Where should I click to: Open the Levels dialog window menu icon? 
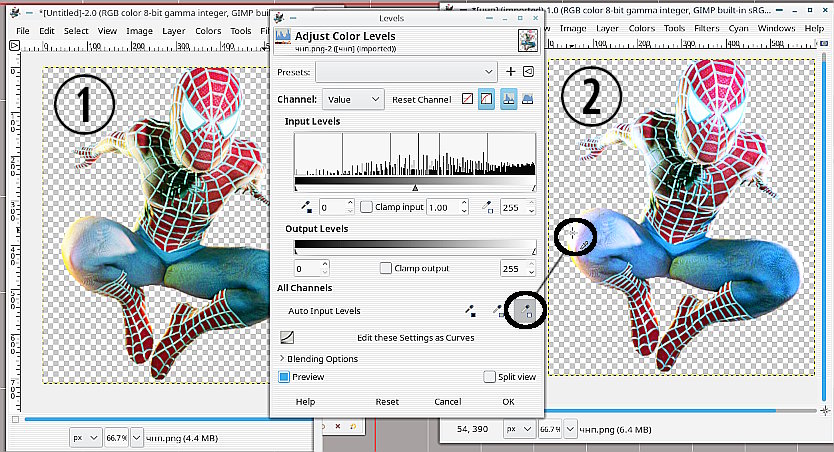279,18
